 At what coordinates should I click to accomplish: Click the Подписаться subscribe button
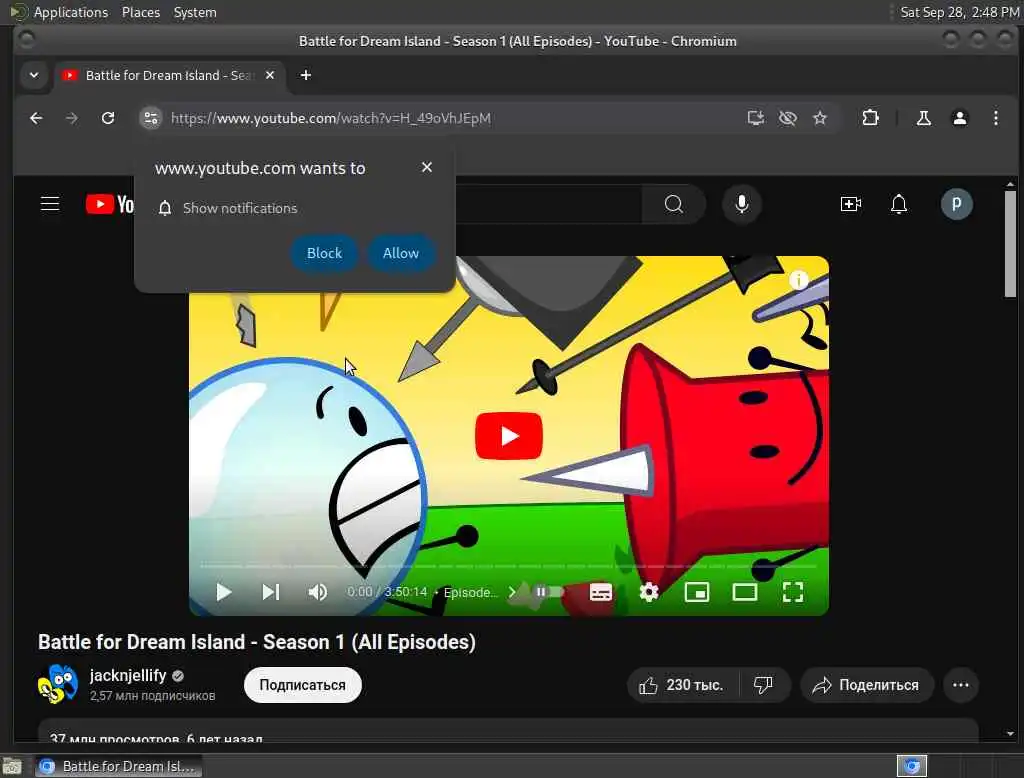pyautogui.click(x=302, y=685)
